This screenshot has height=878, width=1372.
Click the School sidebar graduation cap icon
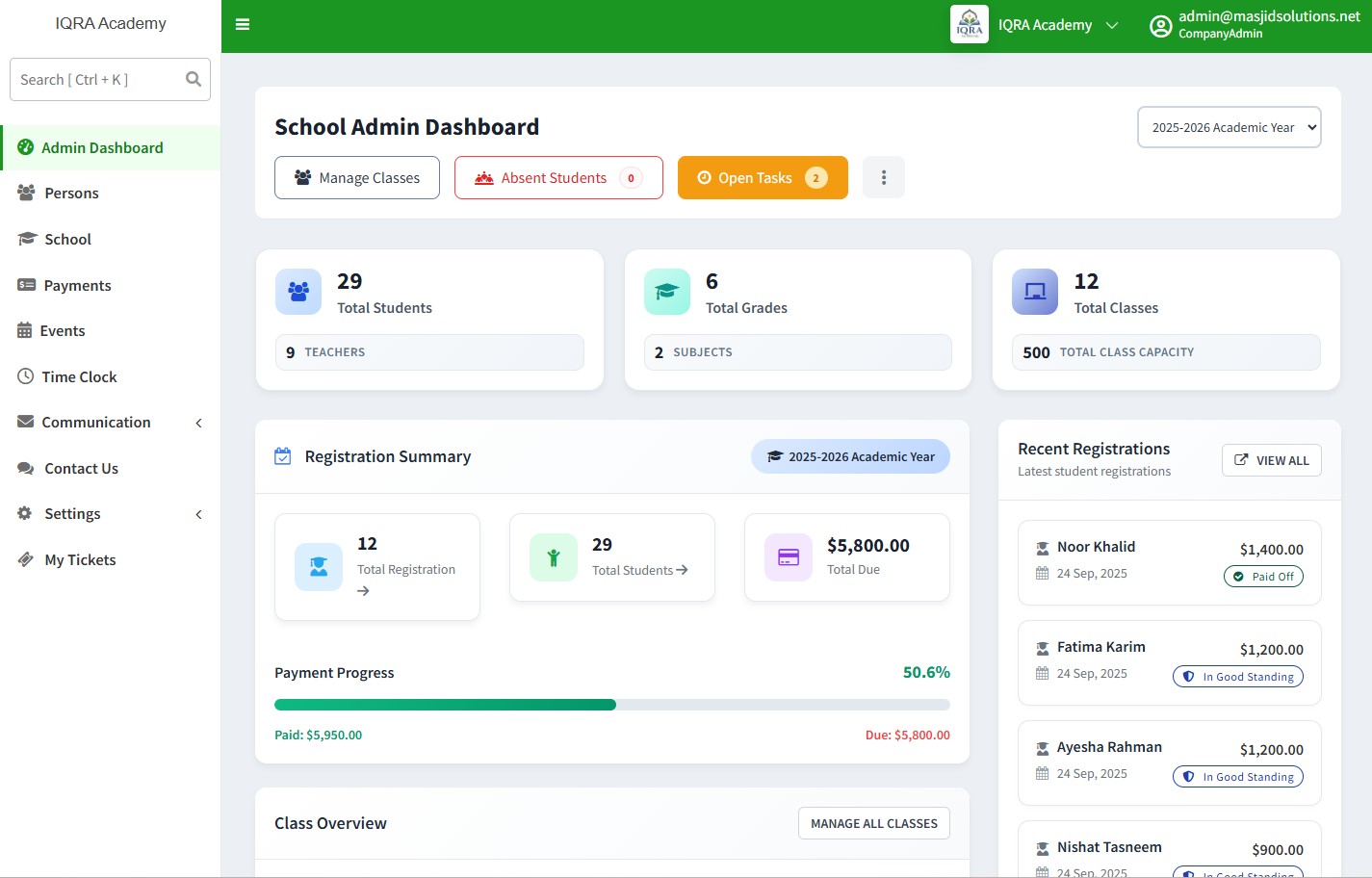(27, 239)
